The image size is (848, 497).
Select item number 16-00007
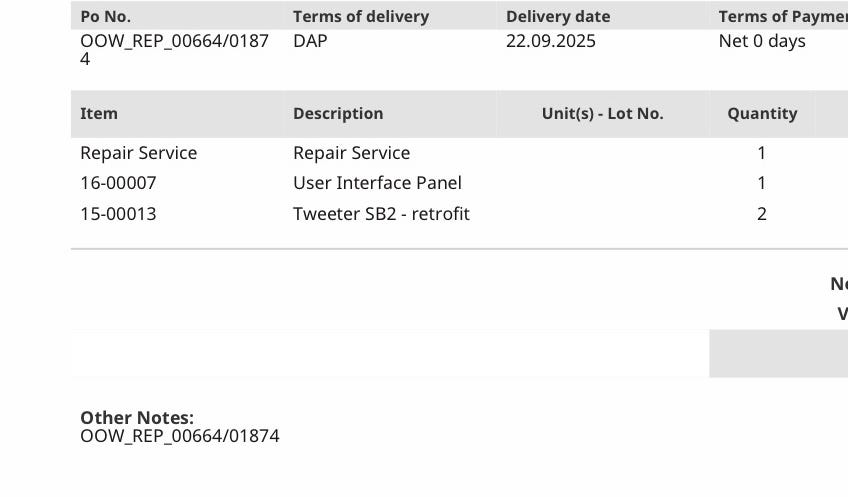(x=118, y=183)
